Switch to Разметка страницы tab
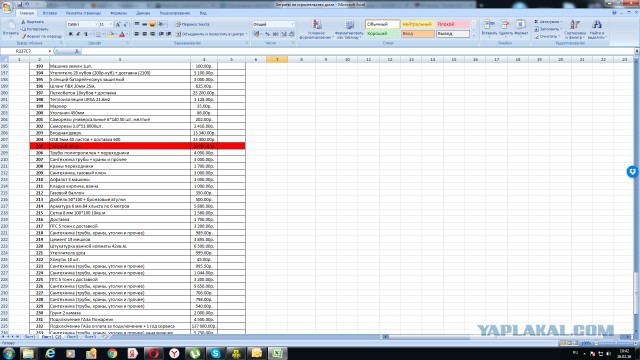This screenshot has width=640, height=360. click(x=83, y=13)
